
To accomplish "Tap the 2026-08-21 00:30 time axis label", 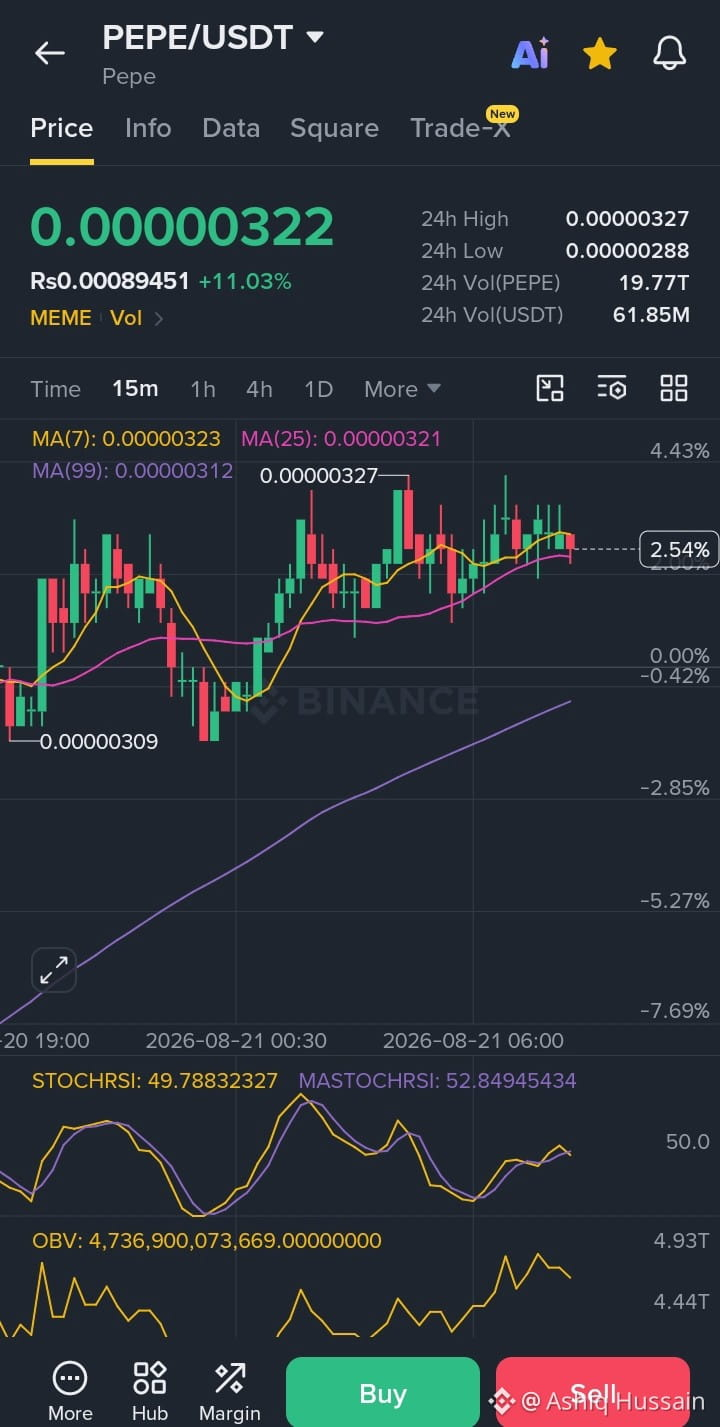I will pyautogui.click(x=236, y=1040).
